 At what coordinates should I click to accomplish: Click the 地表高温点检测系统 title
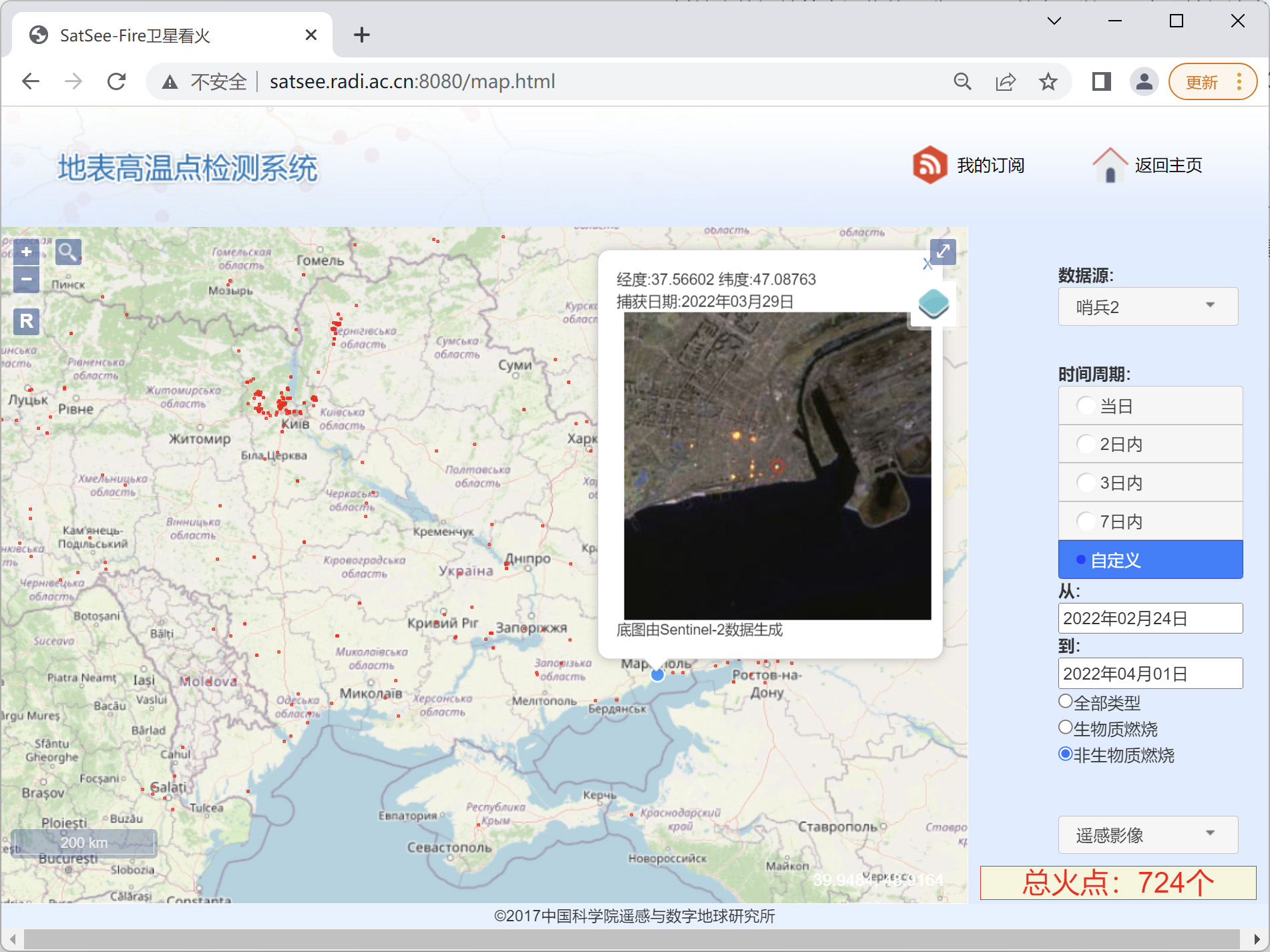tap(188, 168)
